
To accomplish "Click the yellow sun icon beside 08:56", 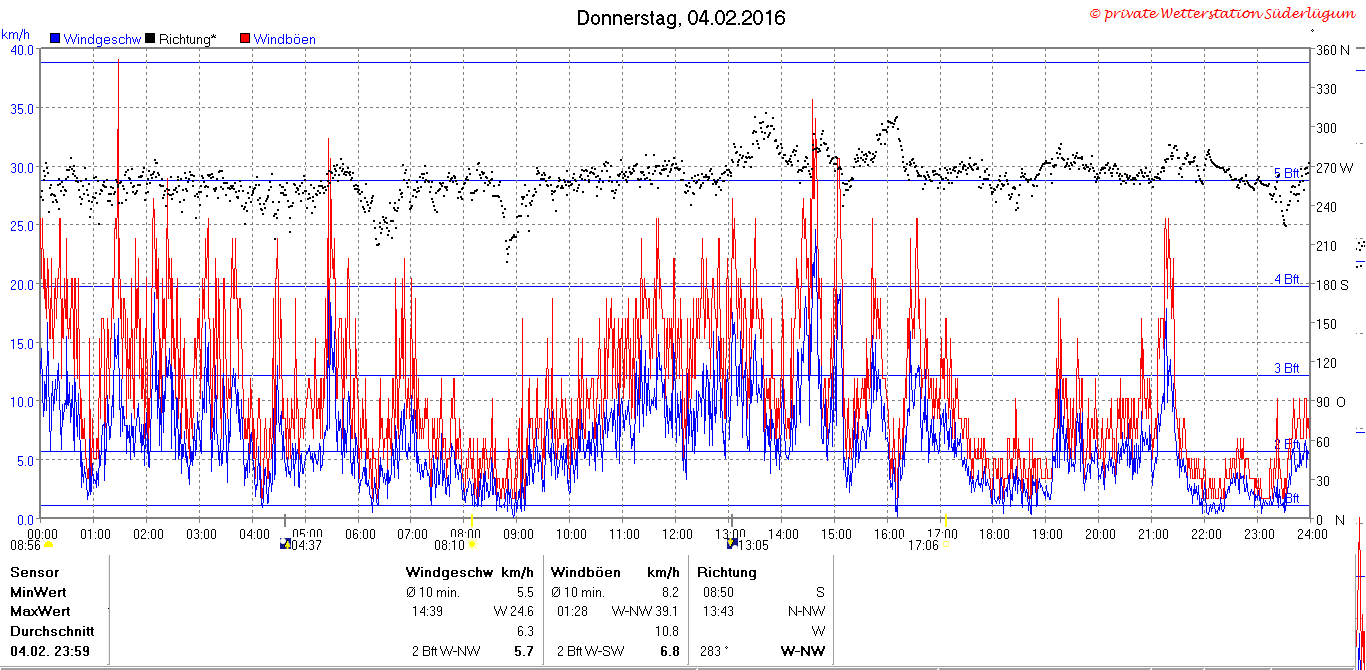I will (x=48, y=546).
